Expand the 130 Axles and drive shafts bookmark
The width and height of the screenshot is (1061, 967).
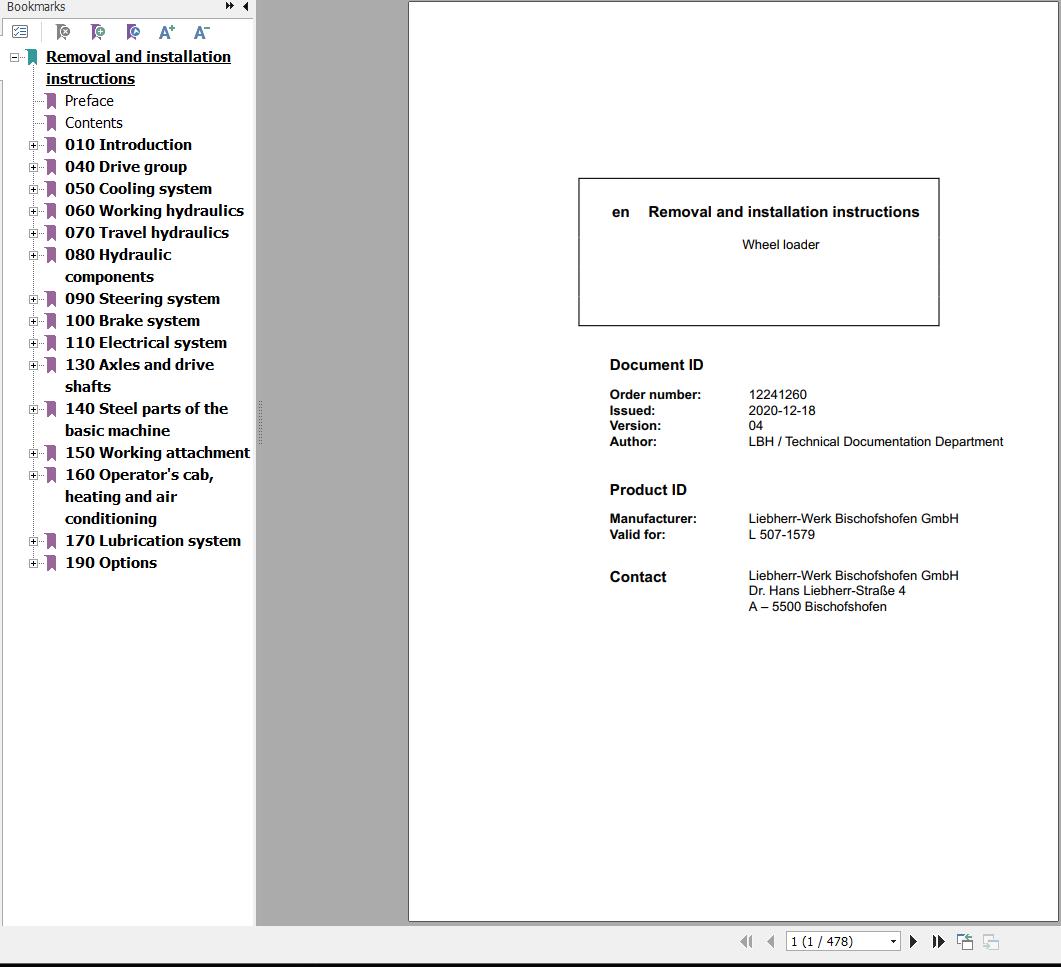[x=33, y=365]
